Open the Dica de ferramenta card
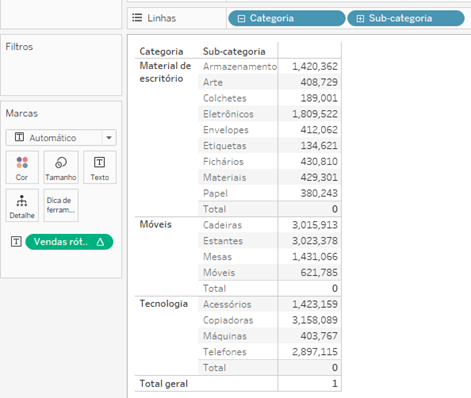This screenshot has width=471, height=398. pyautogui.click(x=61, y=205)
